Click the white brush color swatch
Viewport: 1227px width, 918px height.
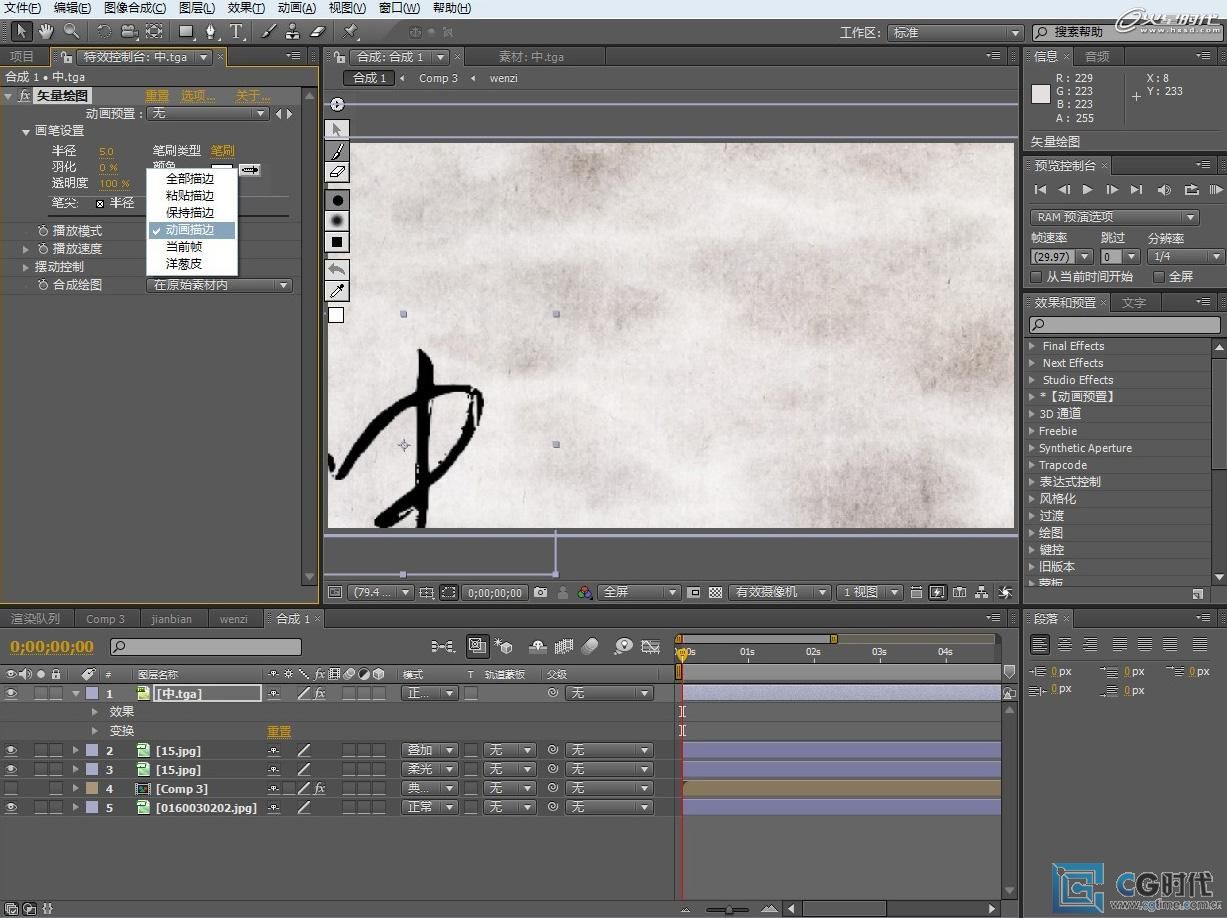click(221, 168)
